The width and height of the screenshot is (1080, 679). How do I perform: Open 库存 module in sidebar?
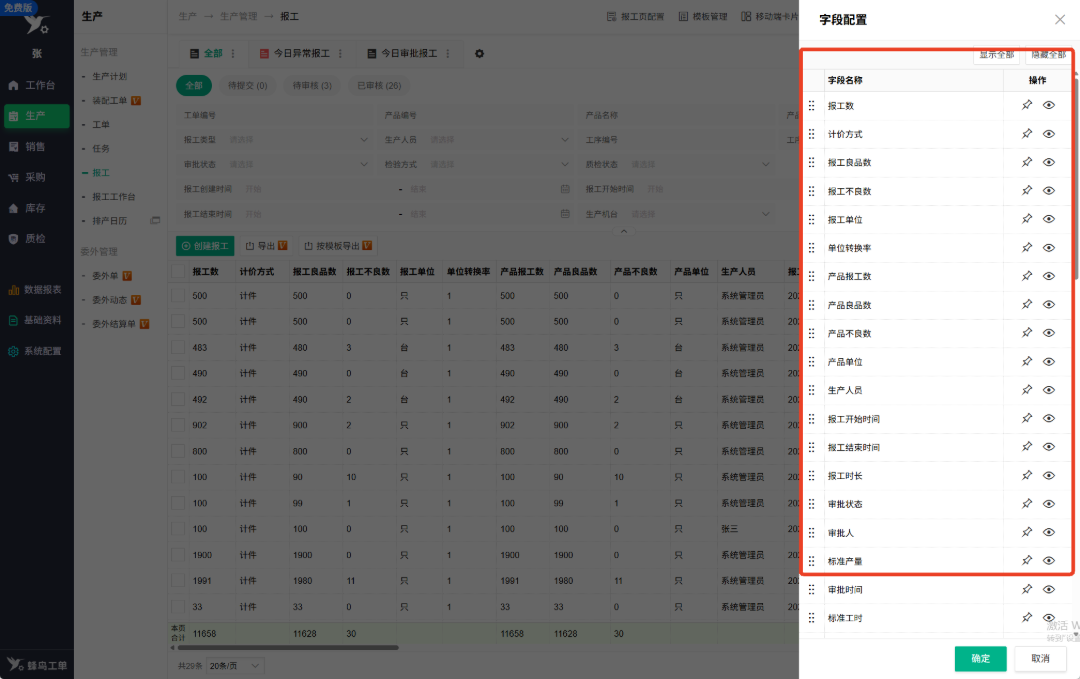(x=37, y=208)
